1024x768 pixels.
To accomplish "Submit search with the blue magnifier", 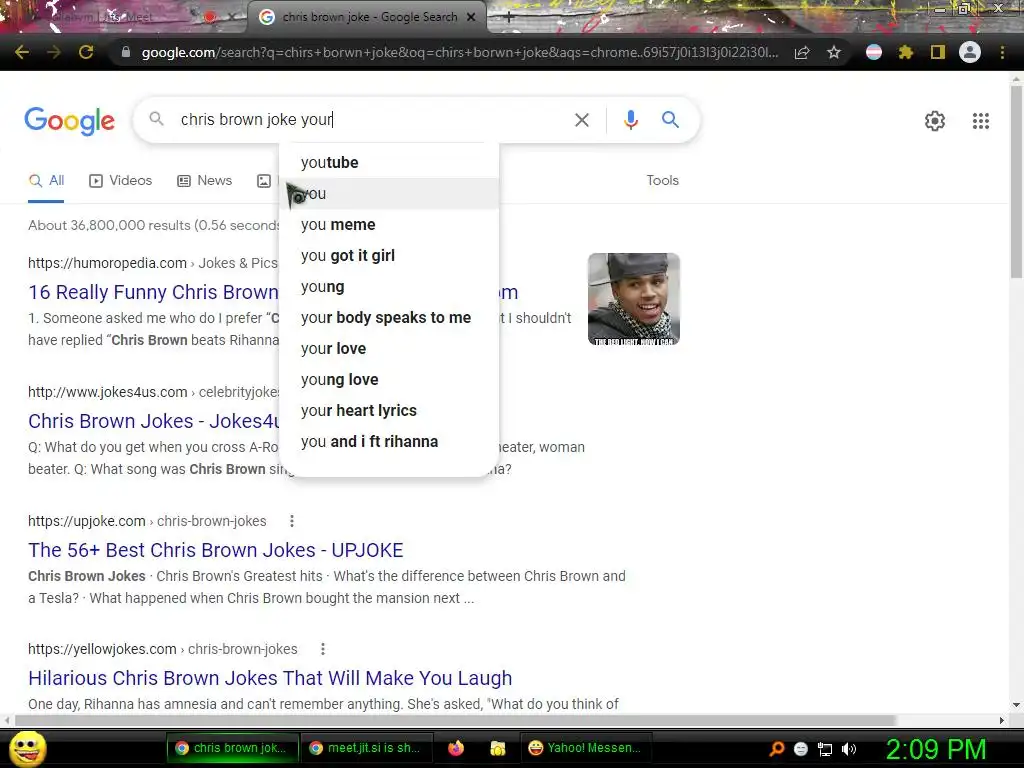I will (x=670, y=120).
